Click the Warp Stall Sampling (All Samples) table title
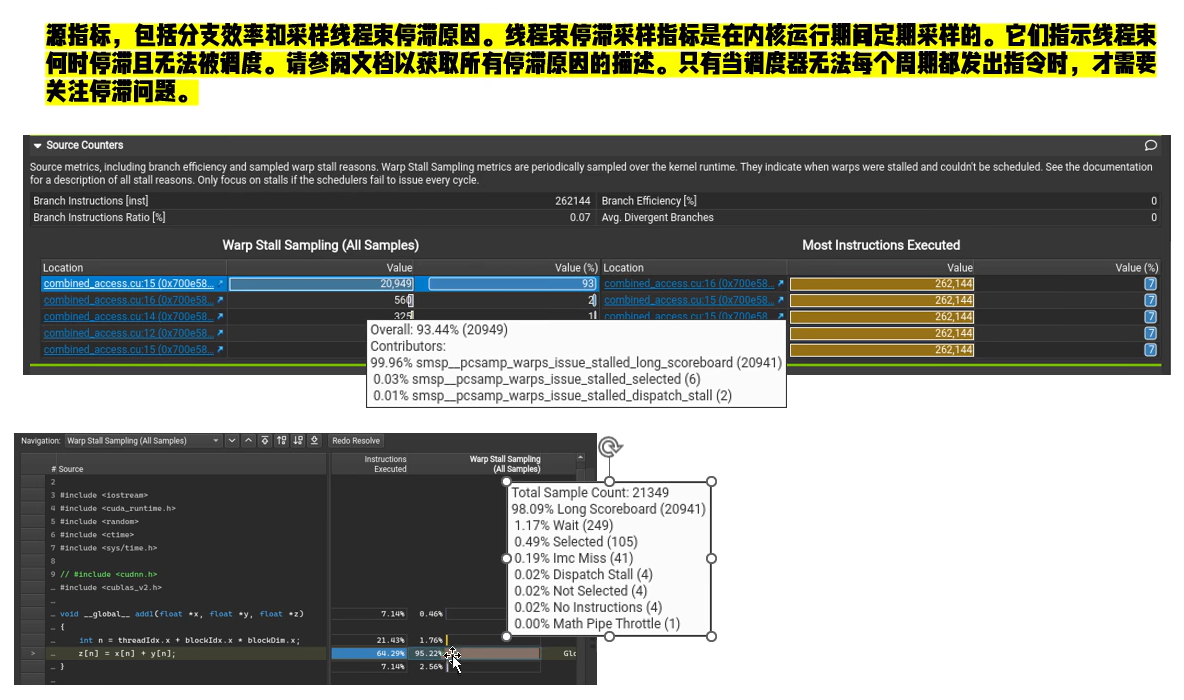This screenshot has height=700, width=1184. point(320,245)
